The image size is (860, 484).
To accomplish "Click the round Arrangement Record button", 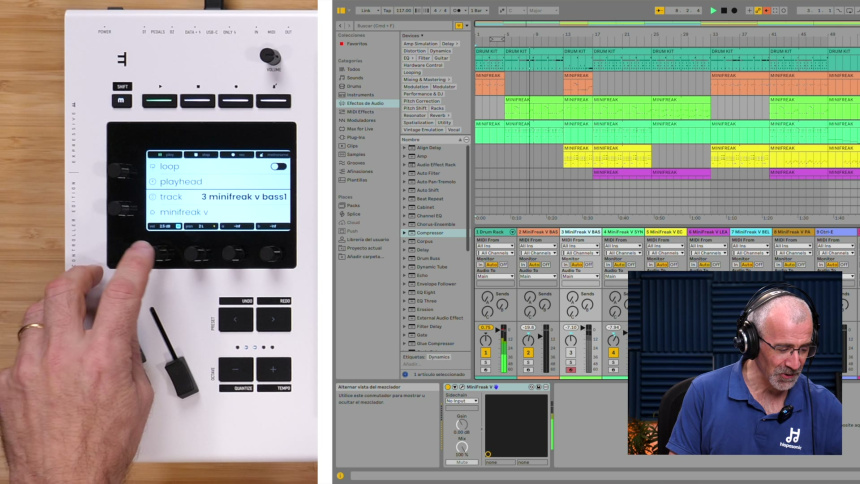I will tap(734, 10).
